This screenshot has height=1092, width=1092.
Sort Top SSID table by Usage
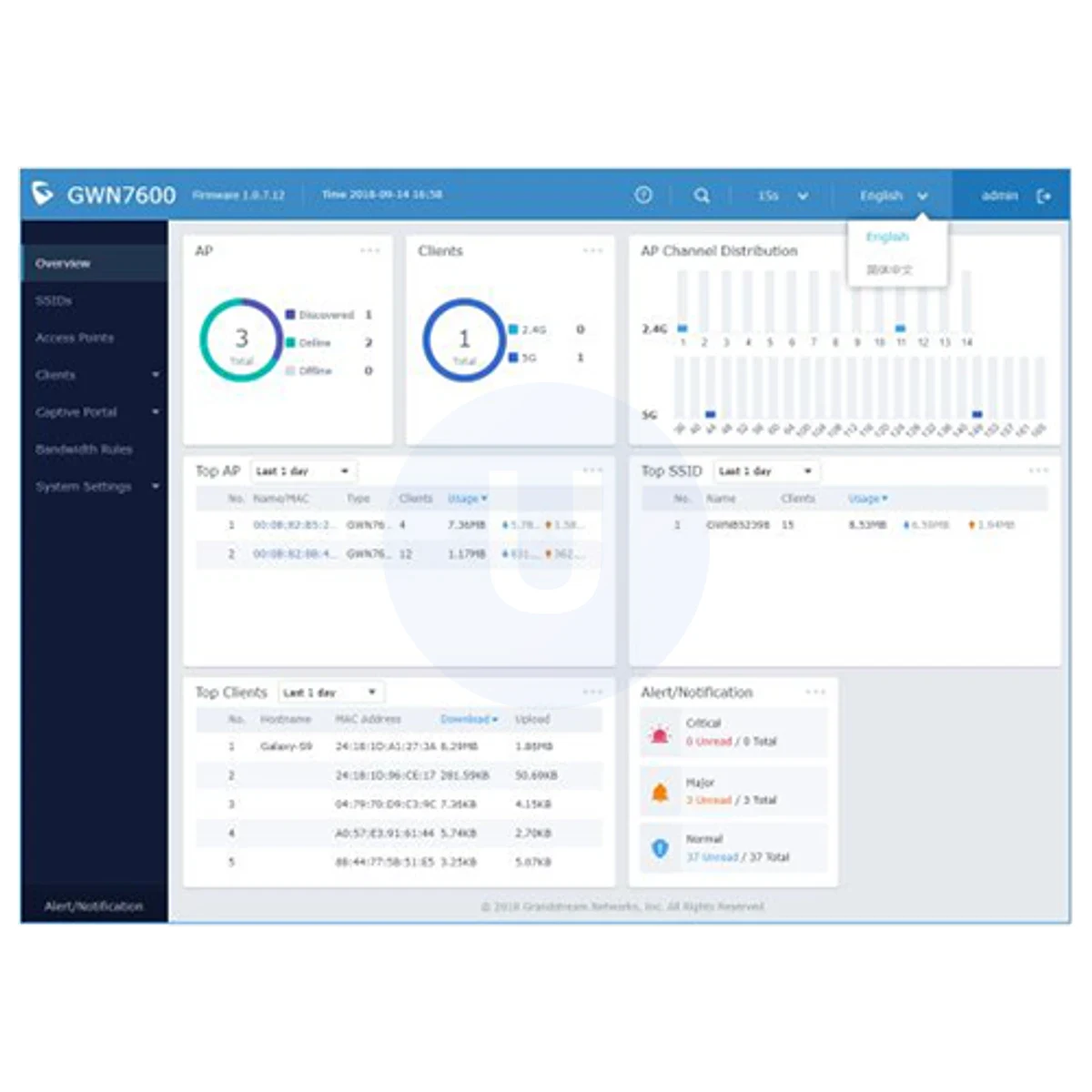[868, 499]
